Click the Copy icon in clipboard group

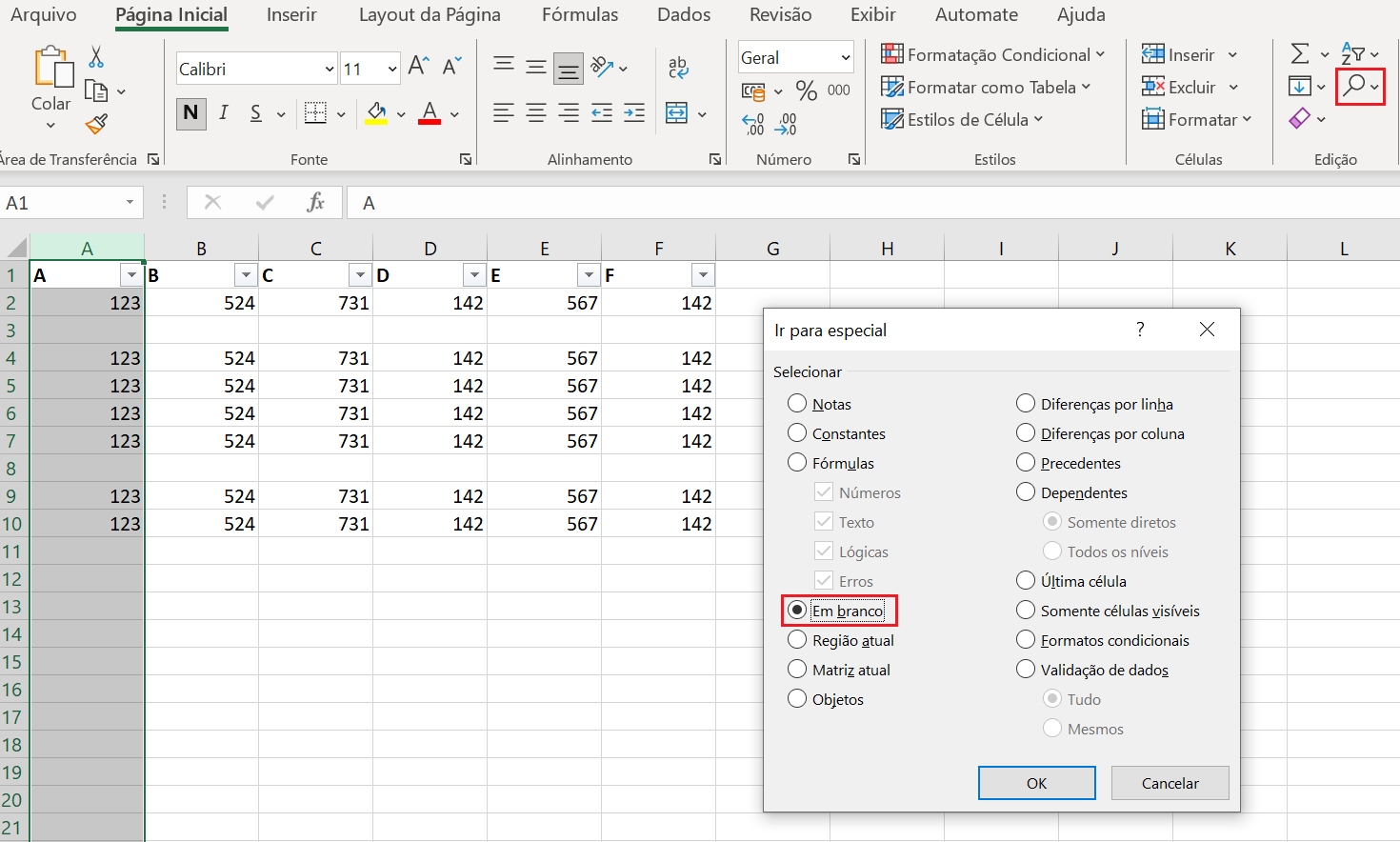pyautogui.click(x=96, y=90)
